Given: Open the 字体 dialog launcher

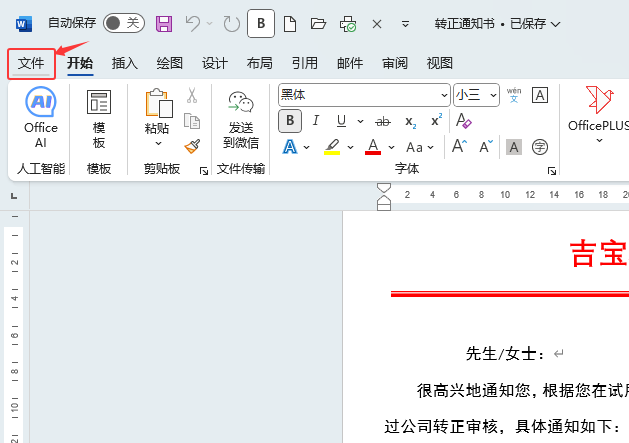Looking at the screenshot, I should (552, 171).
